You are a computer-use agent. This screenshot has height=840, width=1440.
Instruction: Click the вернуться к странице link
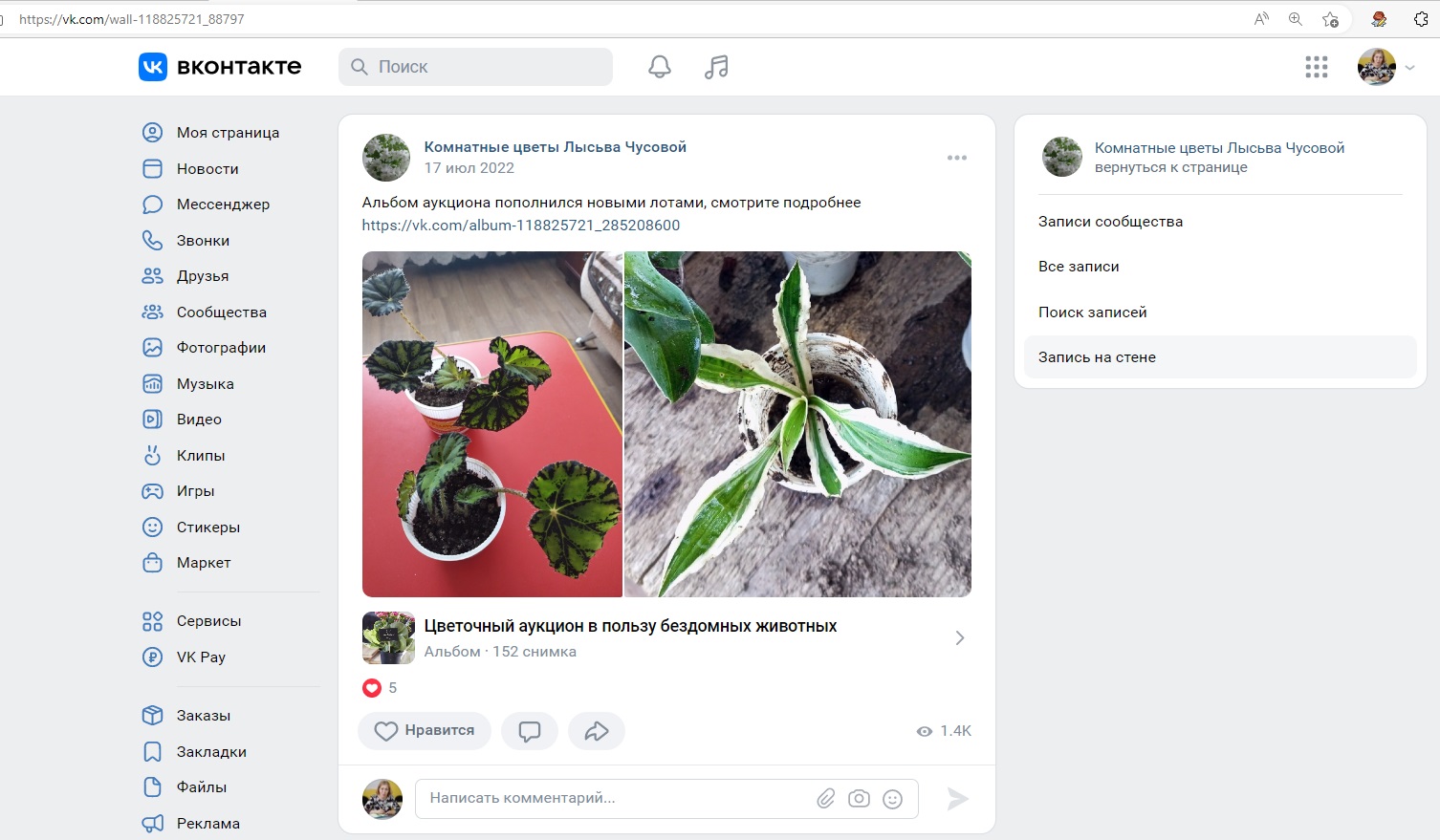tap(1171, 167)
